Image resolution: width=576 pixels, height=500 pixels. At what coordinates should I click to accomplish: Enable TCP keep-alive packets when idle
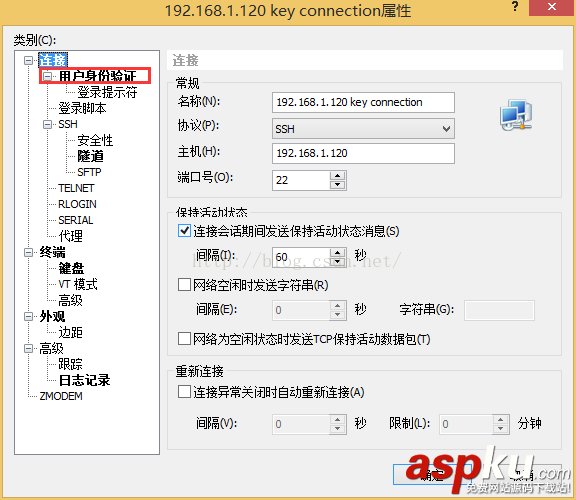(x=184, y=339)
